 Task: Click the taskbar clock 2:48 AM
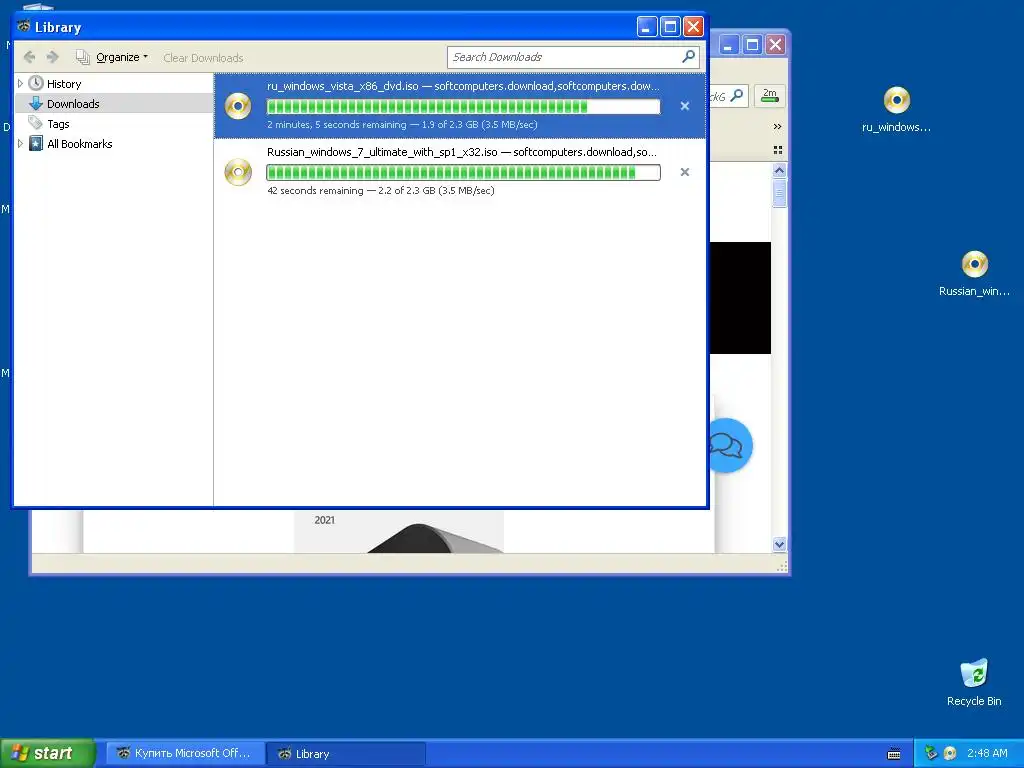click(x=987, y=753)
